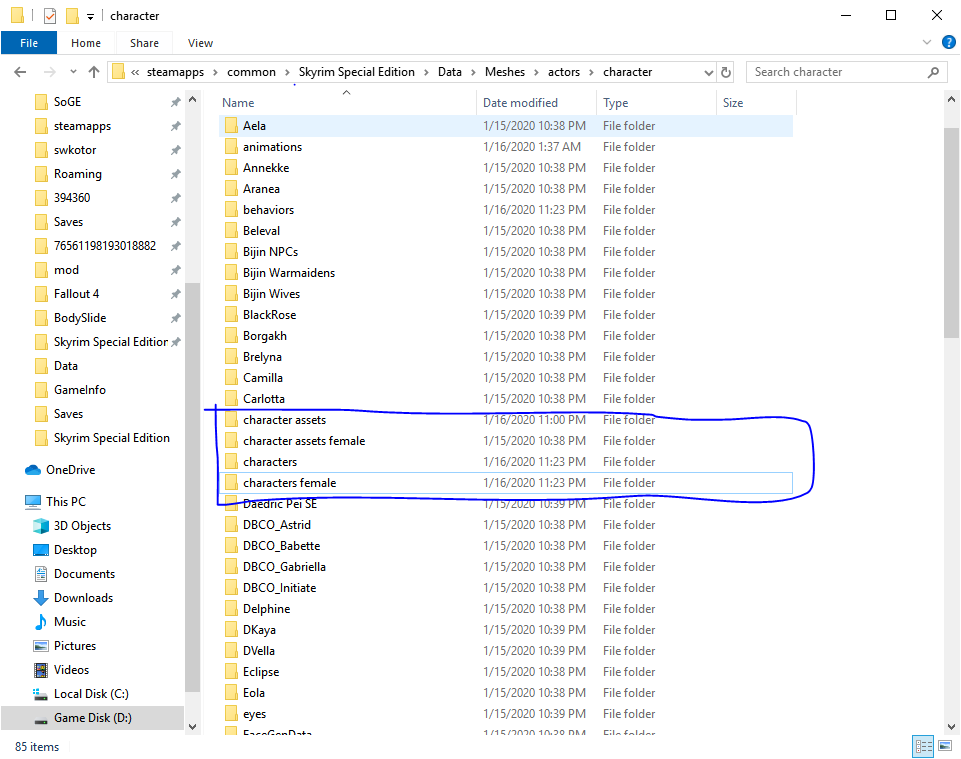This screenshot has width=961, height=759.
Task: Select Skyrim Special Edition breadcrumb
Action: (x=357, y=72)
